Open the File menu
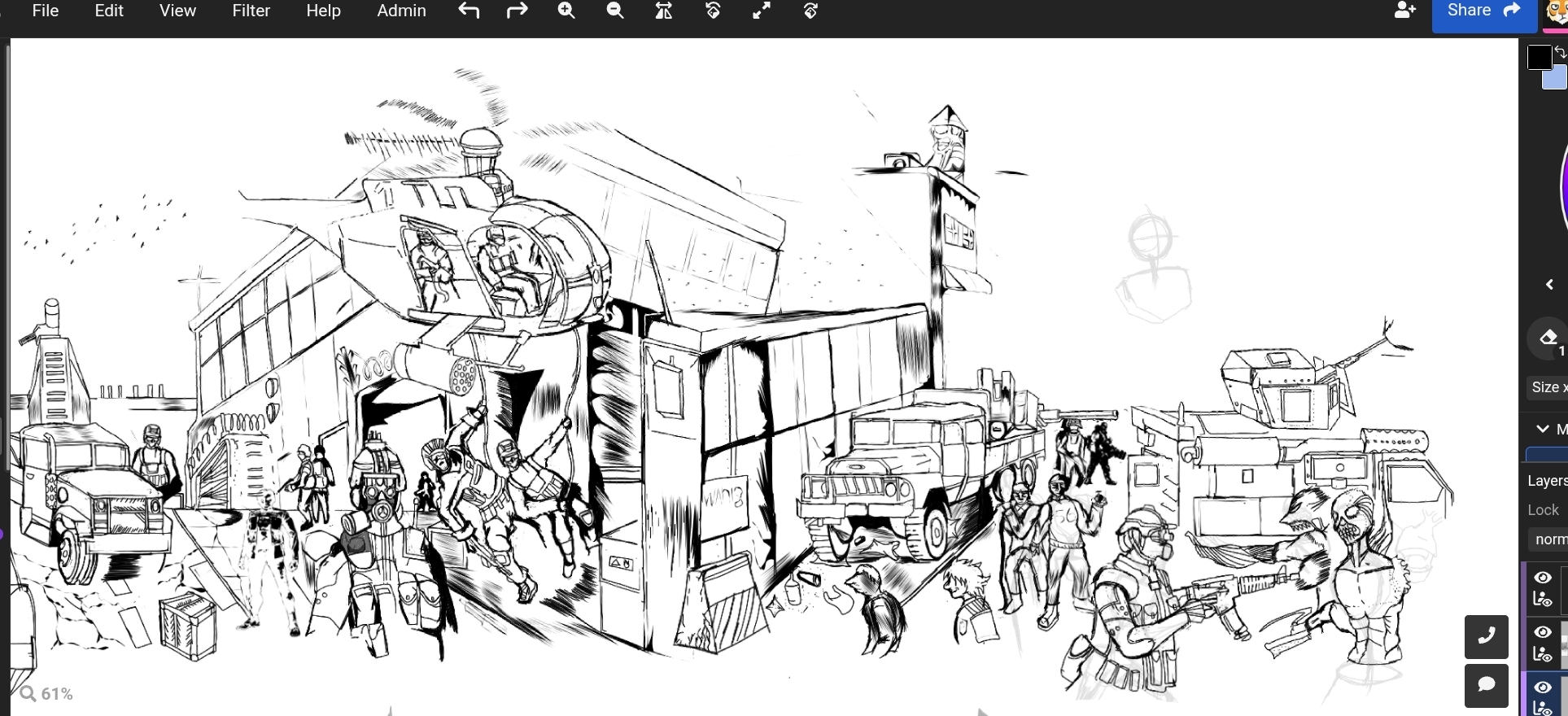The image size is (1568, 716). pos(46,11)
